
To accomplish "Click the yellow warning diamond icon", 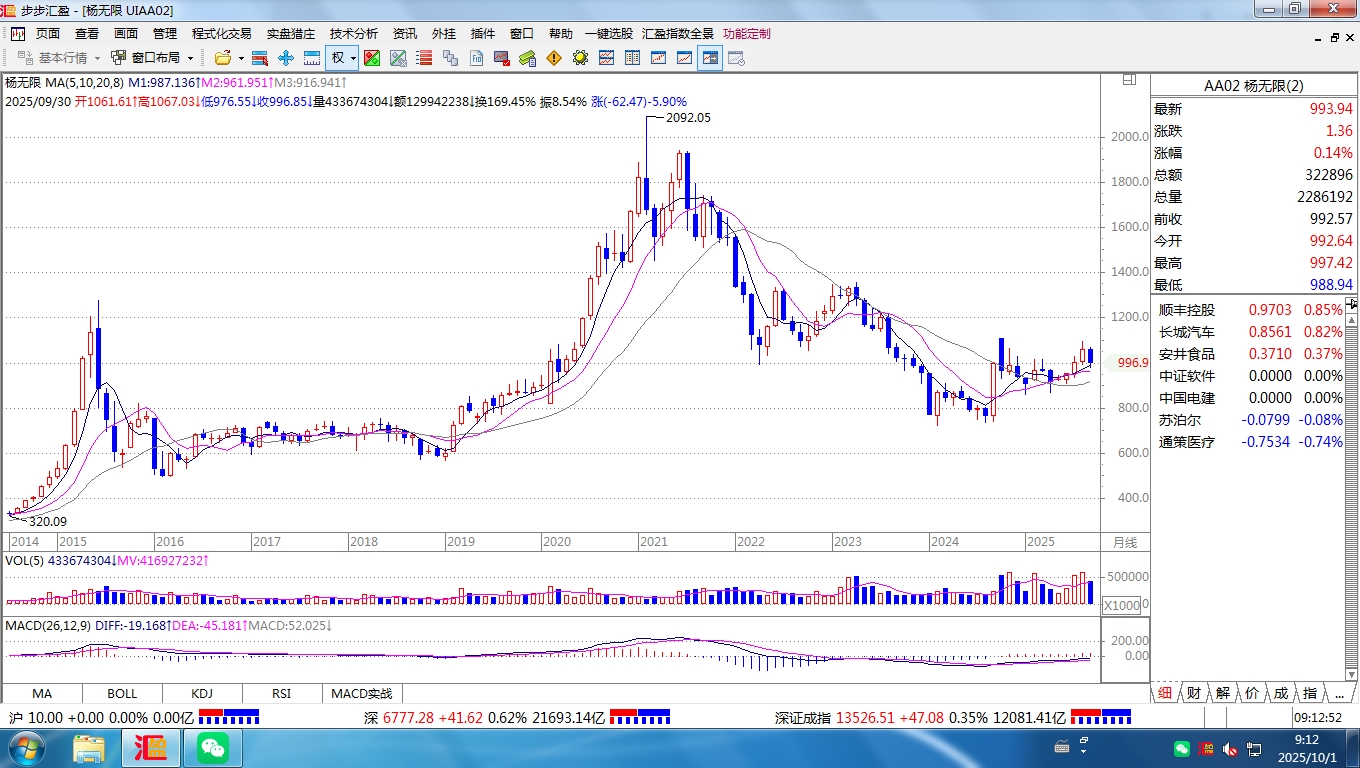I will pos(554,58).
